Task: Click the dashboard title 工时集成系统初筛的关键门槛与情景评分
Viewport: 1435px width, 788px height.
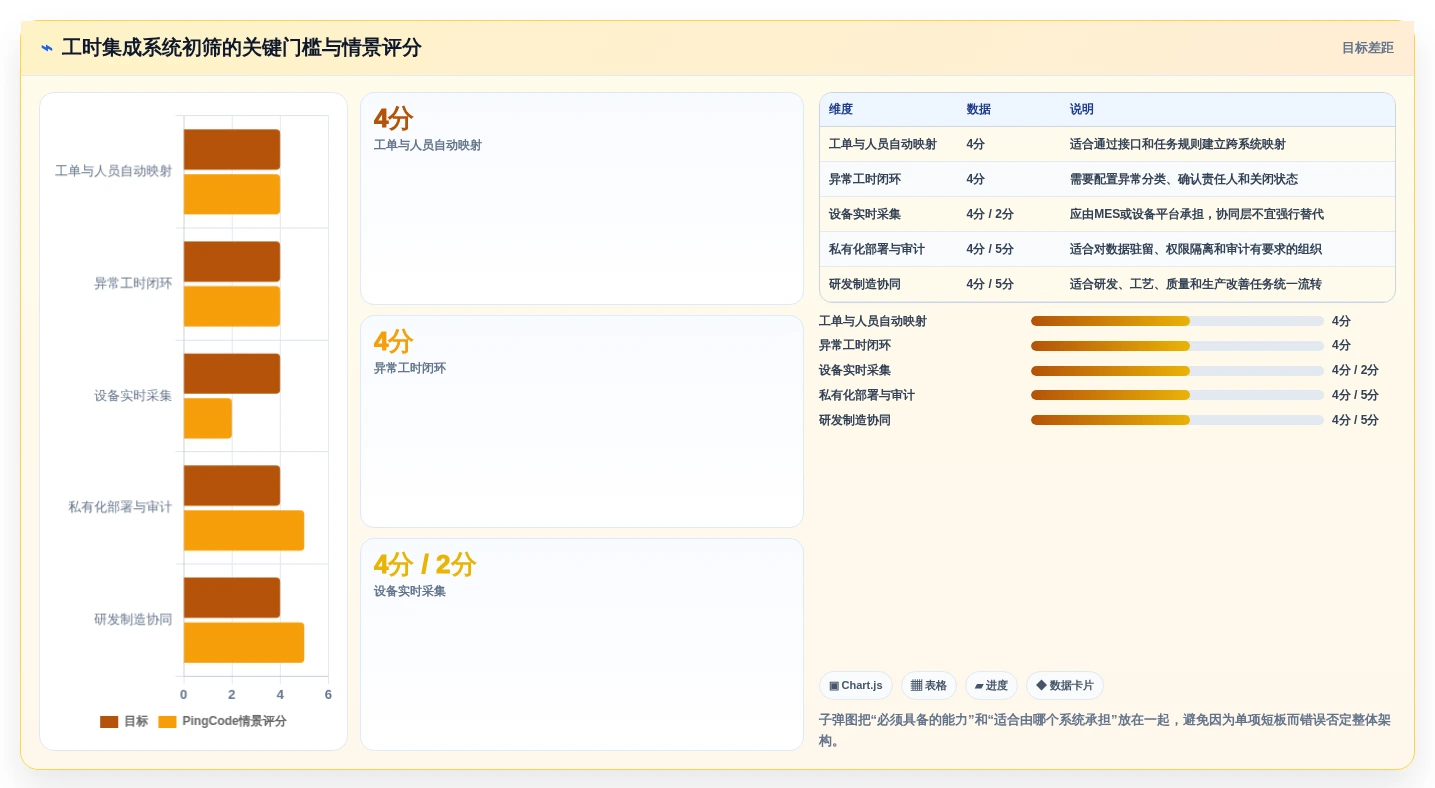Action: [x=241, y=48]
